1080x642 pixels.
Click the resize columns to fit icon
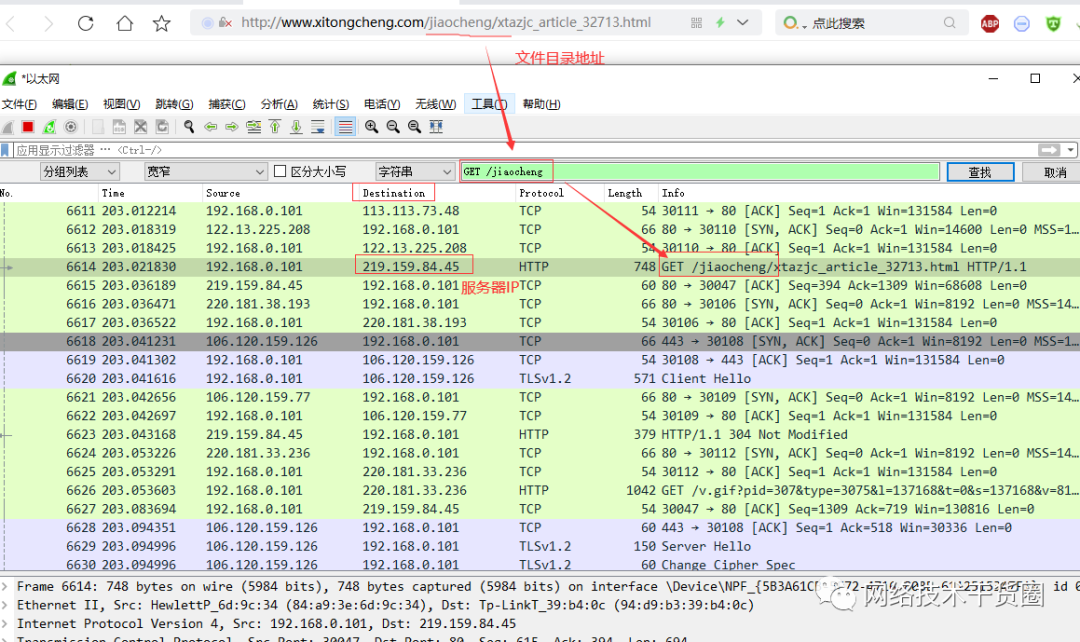[435, 127]
